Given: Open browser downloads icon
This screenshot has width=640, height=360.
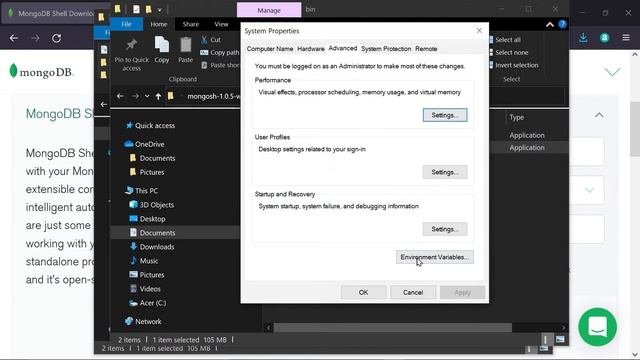Looking at the screenshot, I should point(583,38).
